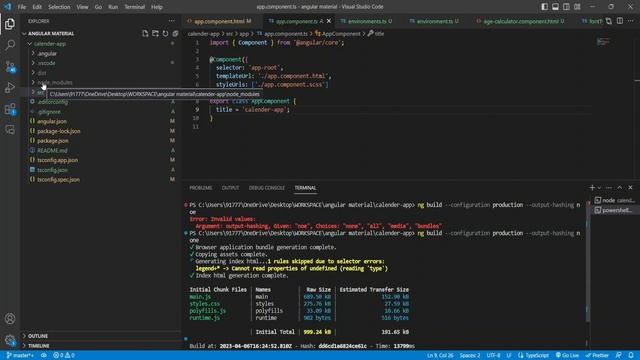Click UTF-8 encoding in status bar
640x360 pixels.
pos(493,356)
